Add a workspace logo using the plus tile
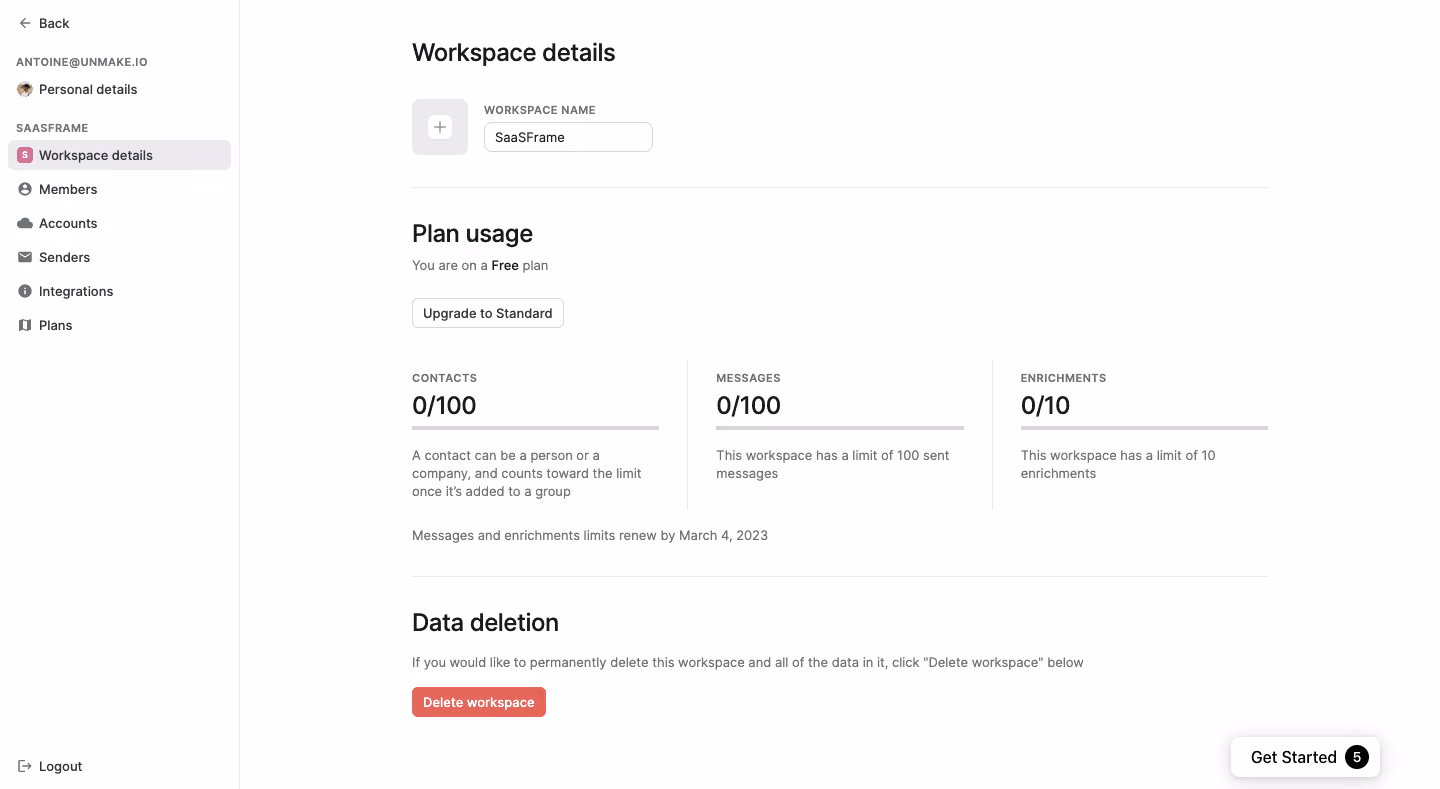1440x789 pixels. coord(440,127)
